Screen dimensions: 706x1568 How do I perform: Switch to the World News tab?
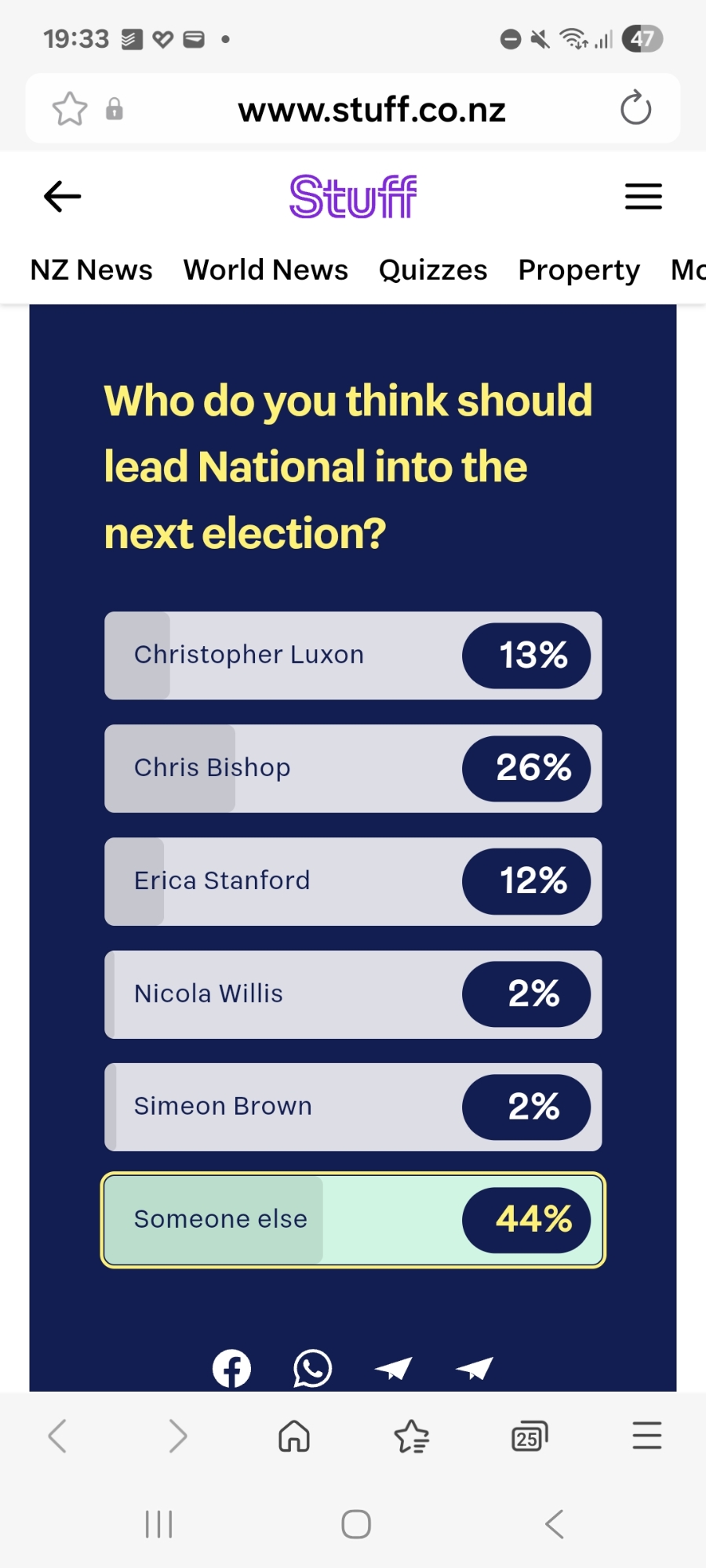[x=266, y=270]
